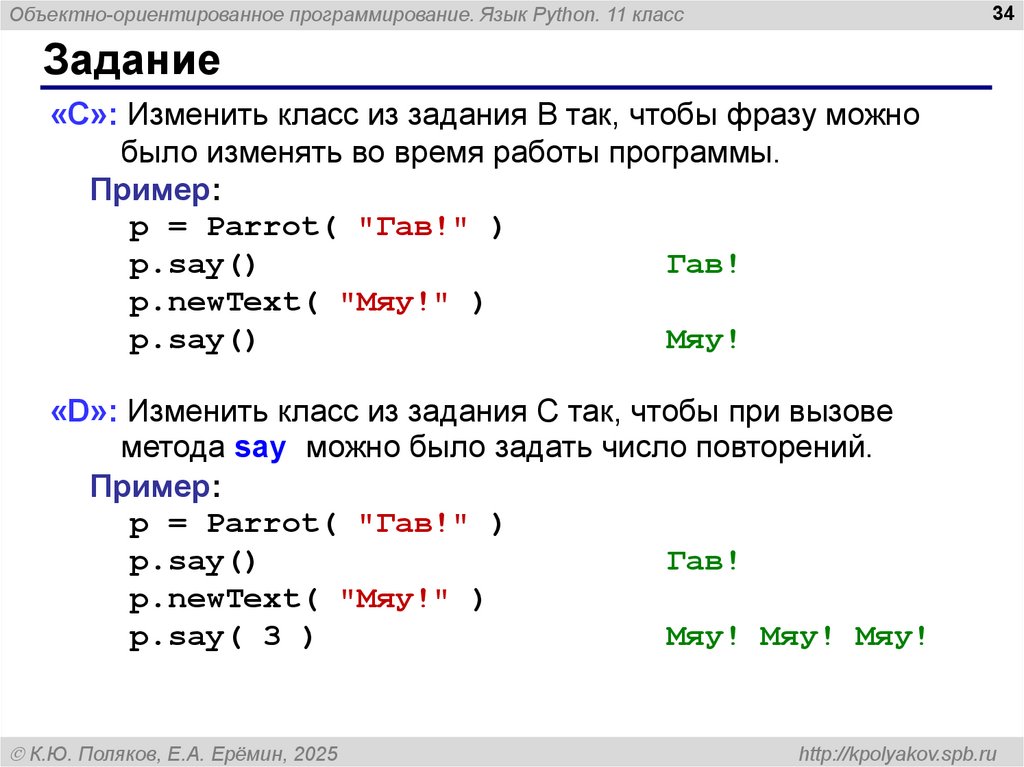Click the green "Мяу! Мяу! Мяу!" output
Viewport: 1024px width, 767px height.
(x=796, y=637)
